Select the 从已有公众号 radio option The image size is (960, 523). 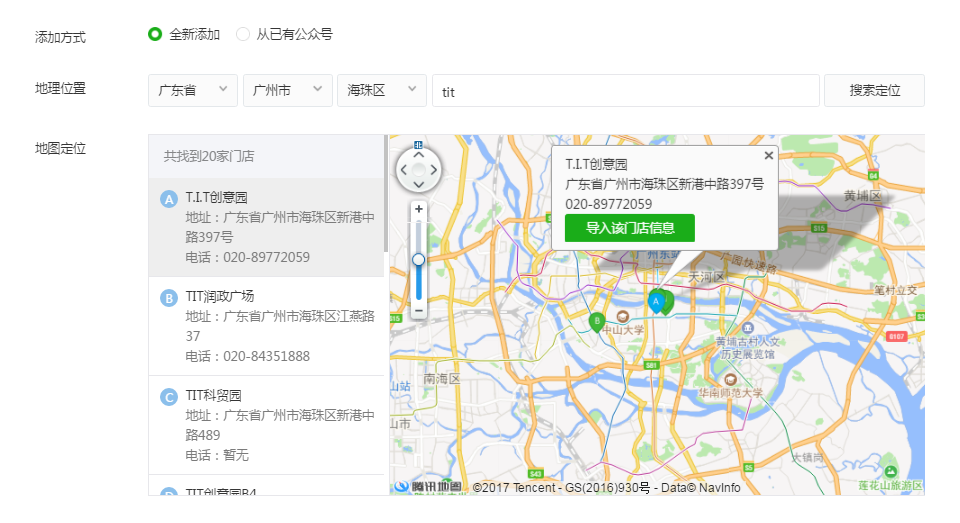coord(243,34)
